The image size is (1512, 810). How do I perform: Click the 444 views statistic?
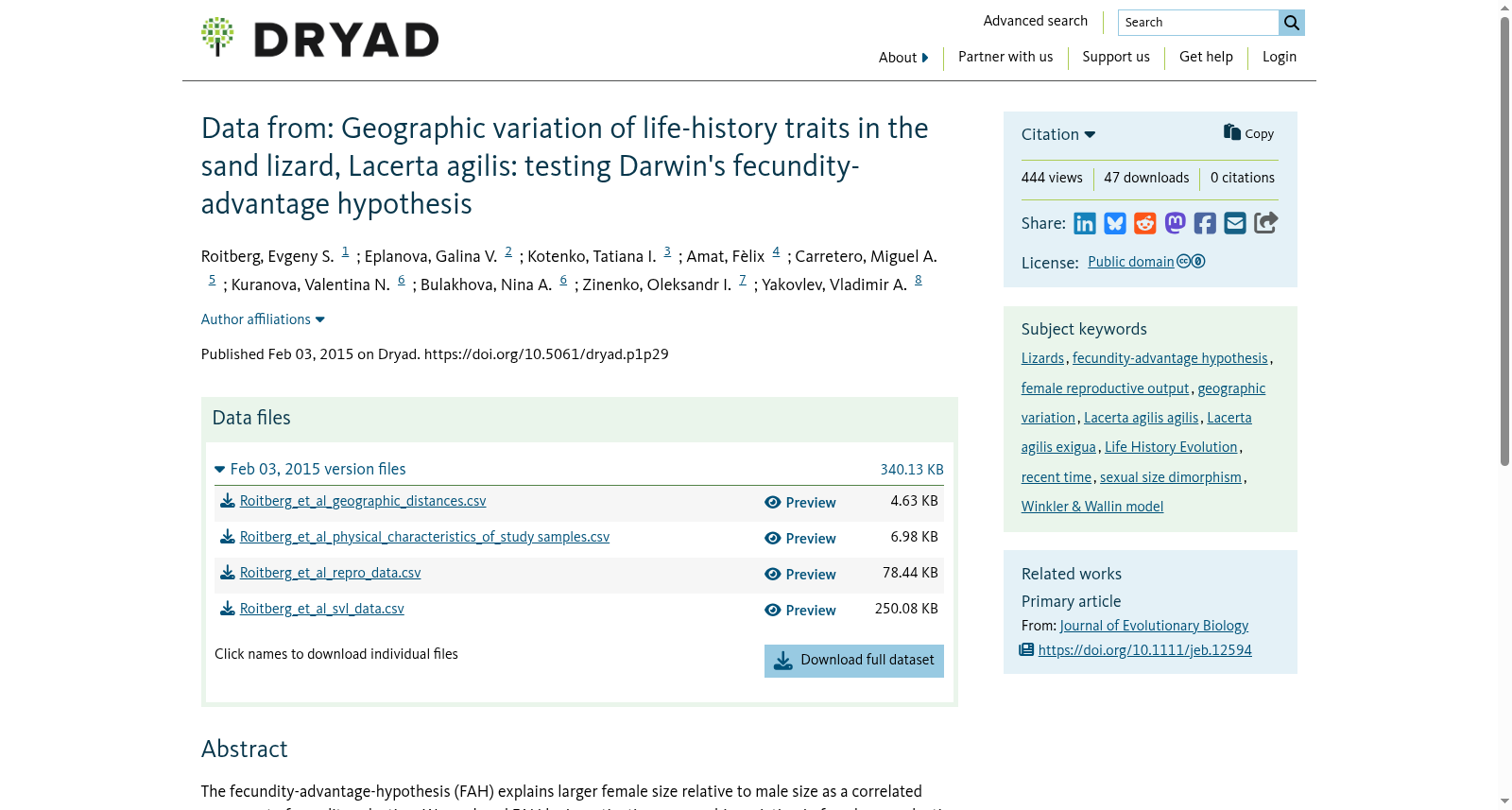[x=1052, y=178]
